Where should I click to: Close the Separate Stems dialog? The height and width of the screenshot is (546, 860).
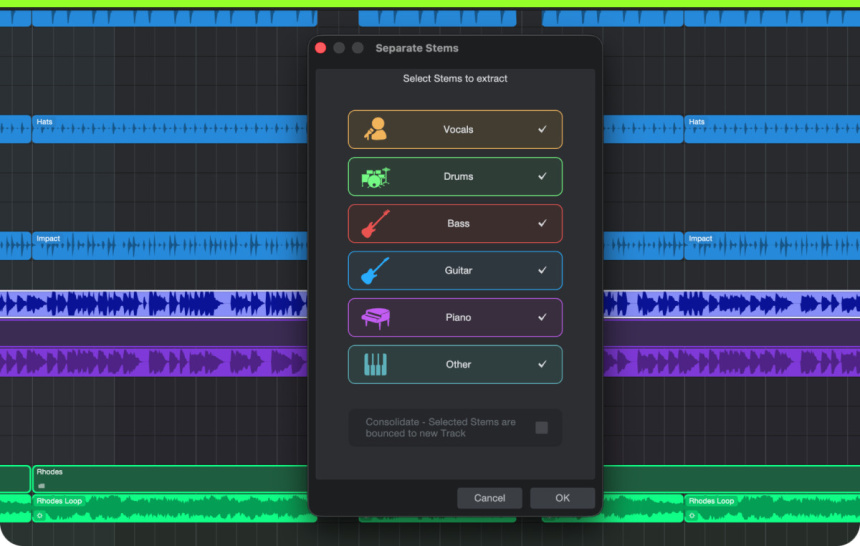click(321, 48)
